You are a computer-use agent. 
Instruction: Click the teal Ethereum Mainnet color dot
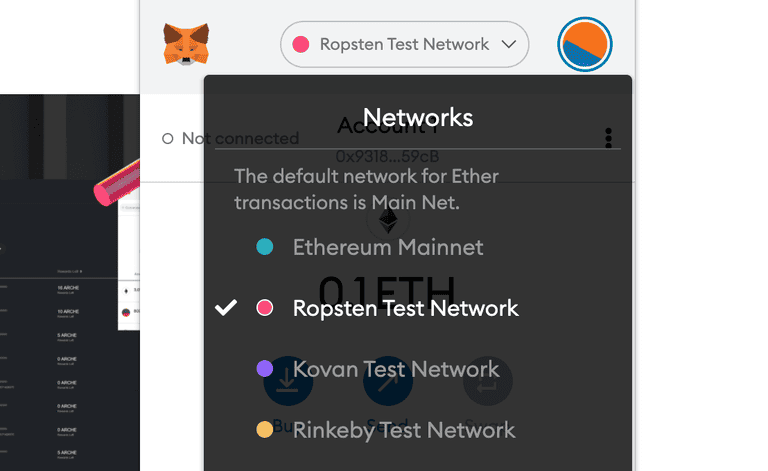point(265,247)
